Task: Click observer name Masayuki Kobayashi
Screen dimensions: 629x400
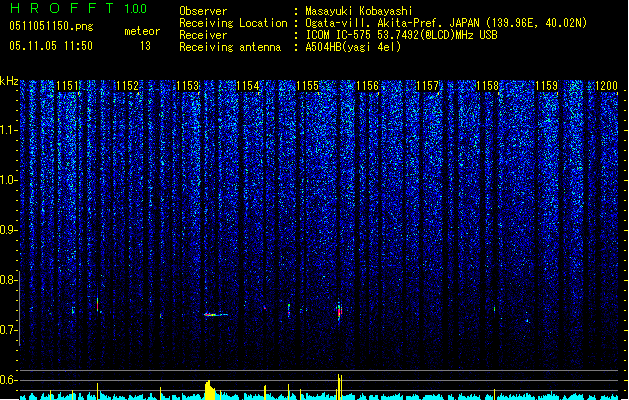Action: (359, 11)
